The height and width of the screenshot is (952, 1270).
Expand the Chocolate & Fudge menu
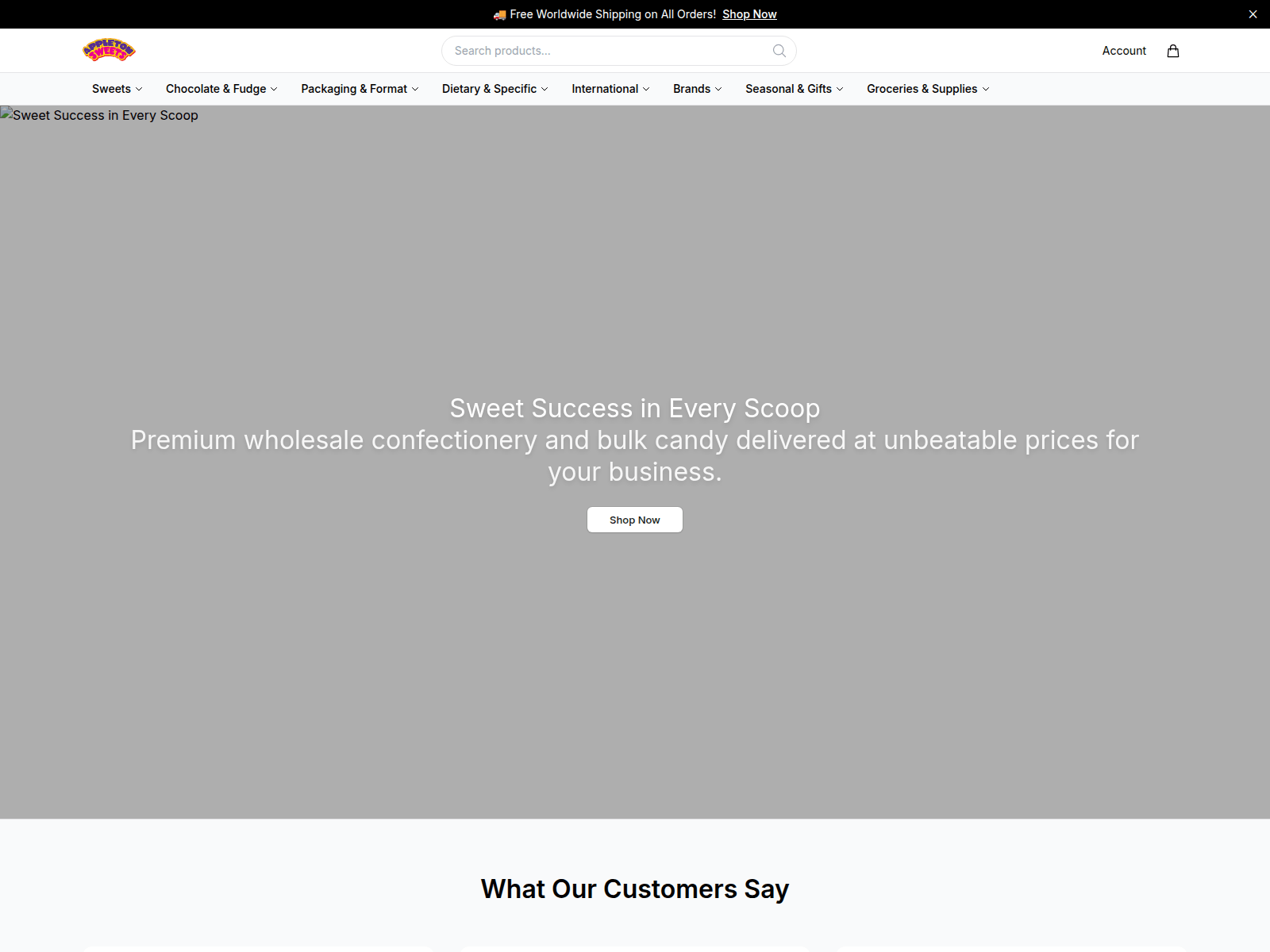pyautogui.click(x=221, y=89)
